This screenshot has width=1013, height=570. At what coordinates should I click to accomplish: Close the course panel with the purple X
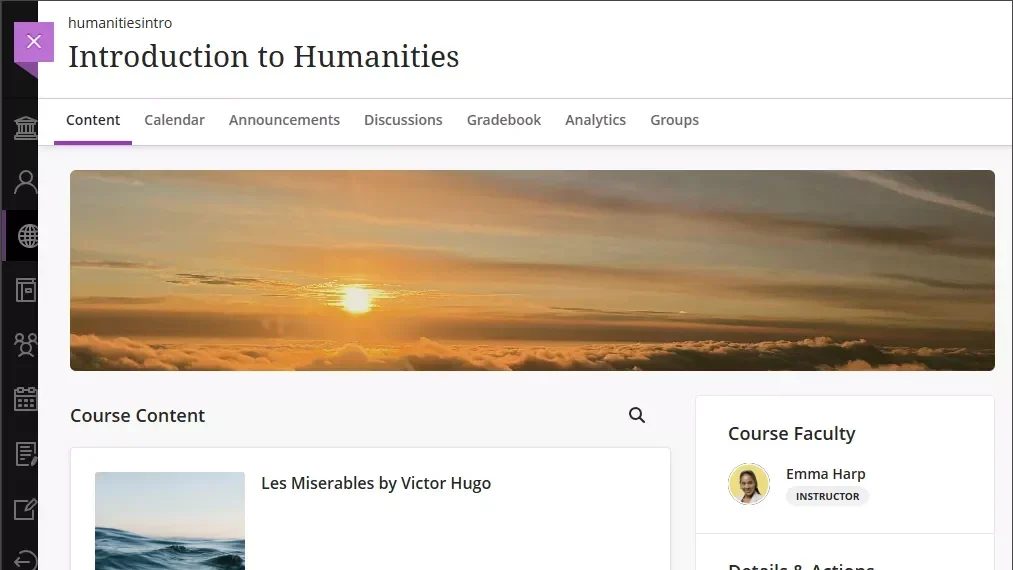[x=34, y=42]
